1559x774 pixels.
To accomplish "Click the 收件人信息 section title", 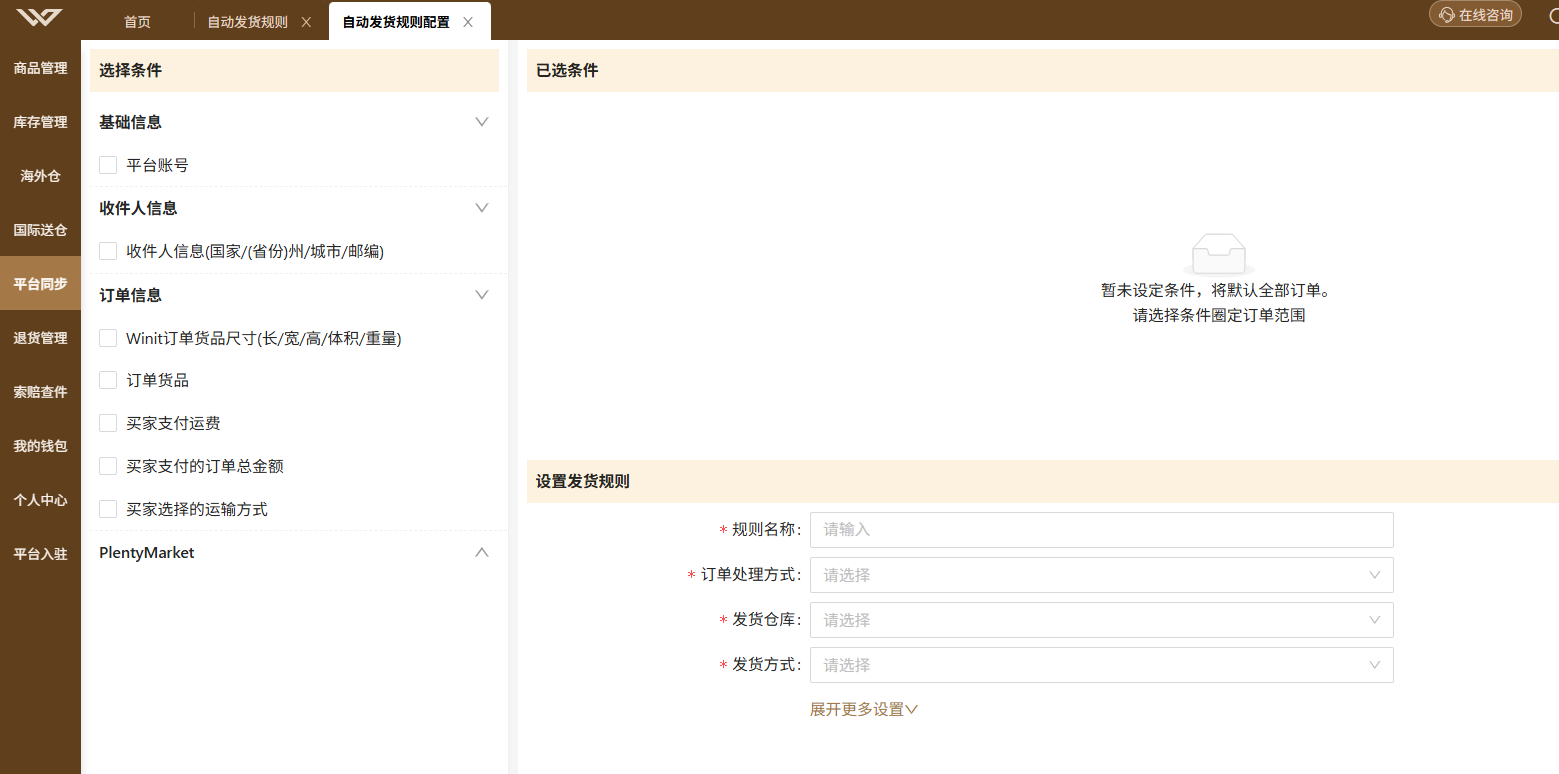I will [139, 208].
